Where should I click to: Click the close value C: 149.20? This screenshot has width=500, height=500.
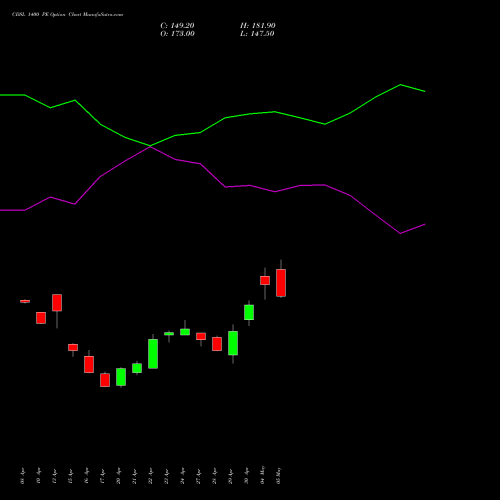177,26
